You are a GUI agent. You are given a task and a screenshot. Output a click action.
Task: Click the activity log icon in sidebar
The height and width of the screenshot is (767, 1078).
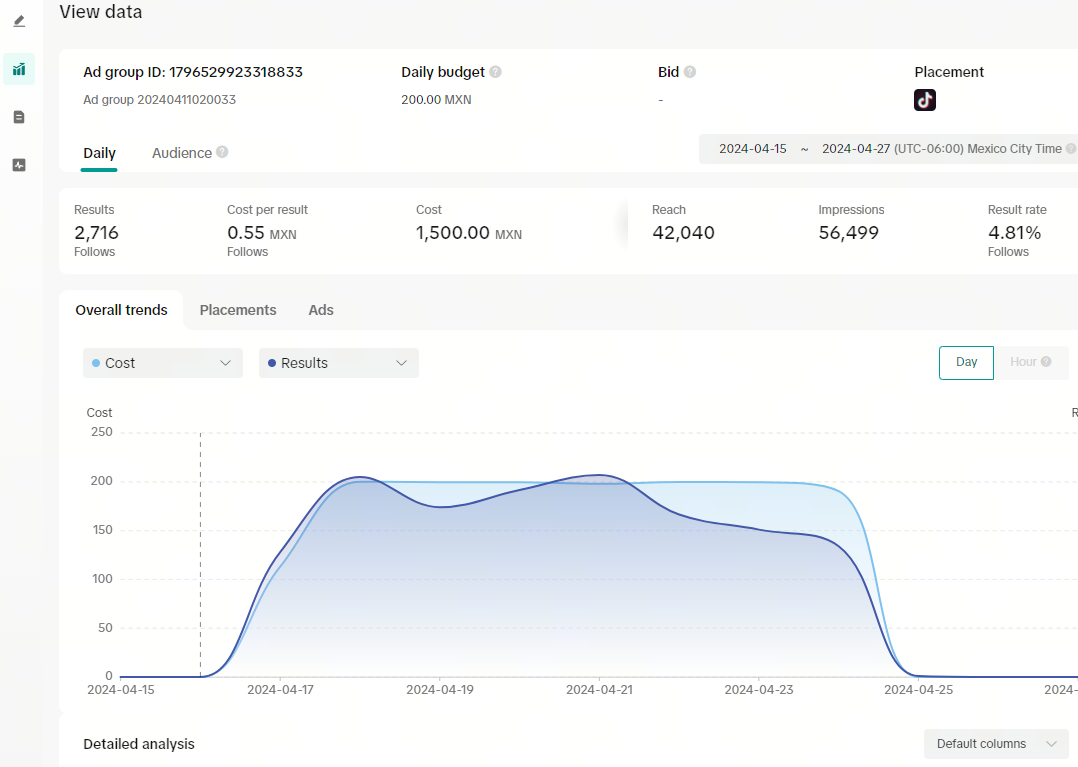(19, 165)
